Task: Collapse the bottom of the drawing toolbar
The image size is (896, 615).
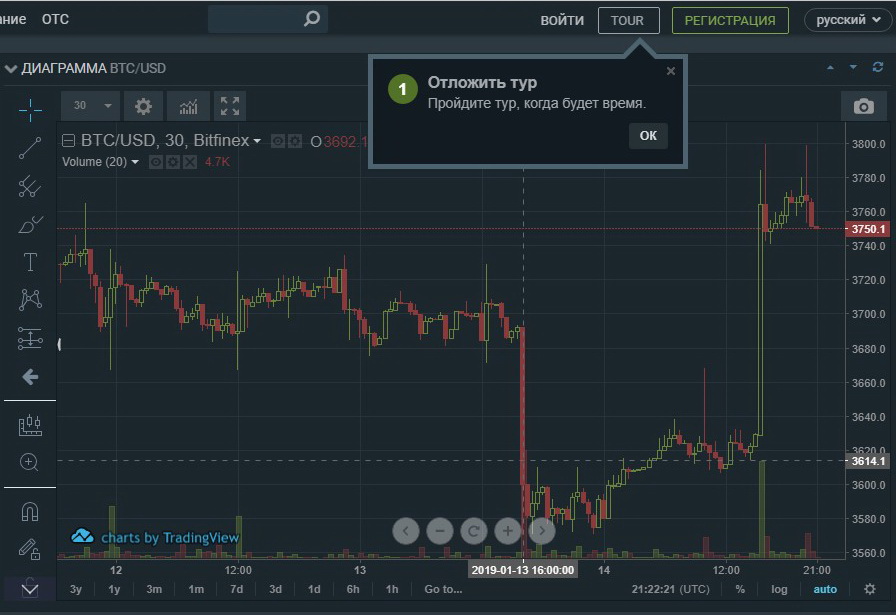Action: point(30,589)
